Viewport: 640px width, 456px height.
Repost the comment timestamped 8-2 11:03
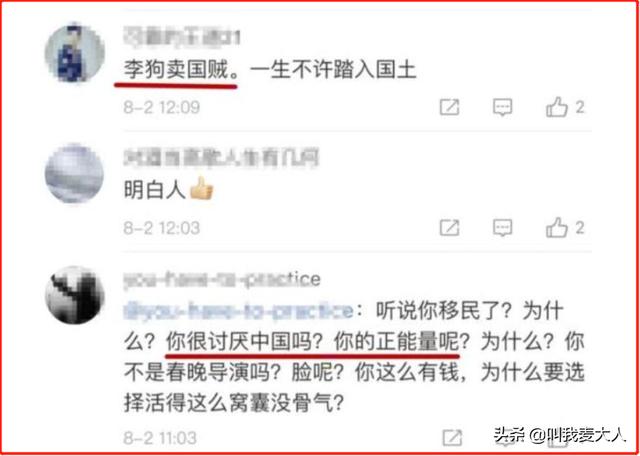point(453,438)
